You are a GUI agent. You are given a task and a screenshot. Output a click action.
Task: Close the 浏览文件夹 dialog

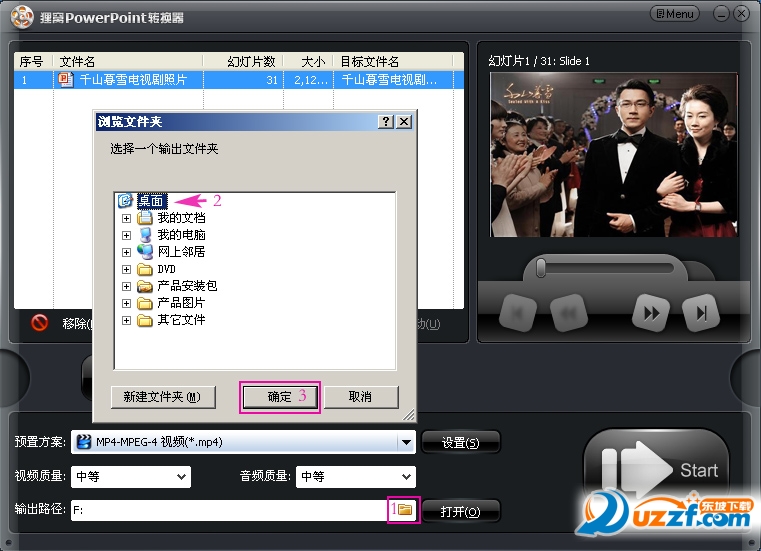coord(404,121)
